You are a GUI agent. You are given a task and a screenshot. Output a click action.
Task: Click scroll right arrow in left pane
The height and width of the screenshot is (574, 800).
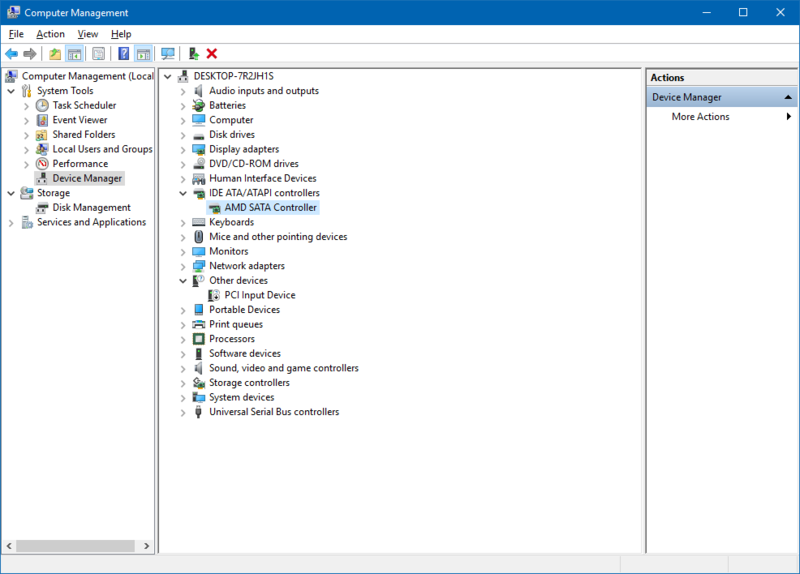pyautogui.click(x=147, y=546)
